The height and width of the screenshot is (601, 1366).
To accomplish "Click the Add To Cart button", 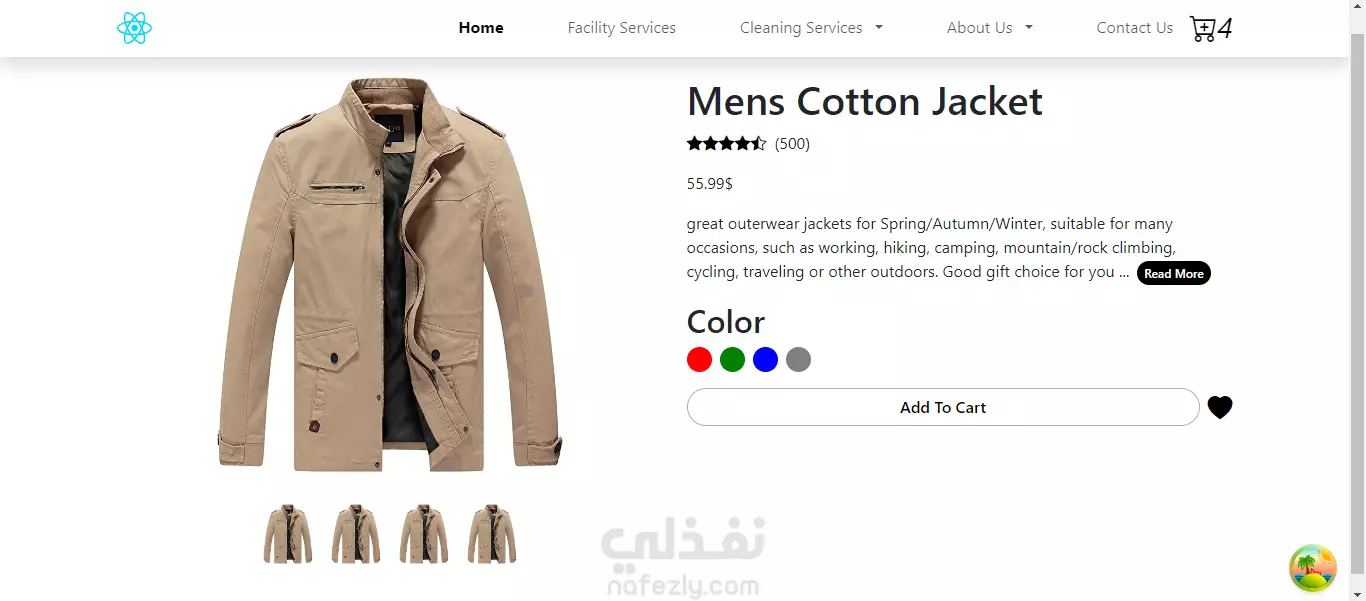I will pos(943,407).
